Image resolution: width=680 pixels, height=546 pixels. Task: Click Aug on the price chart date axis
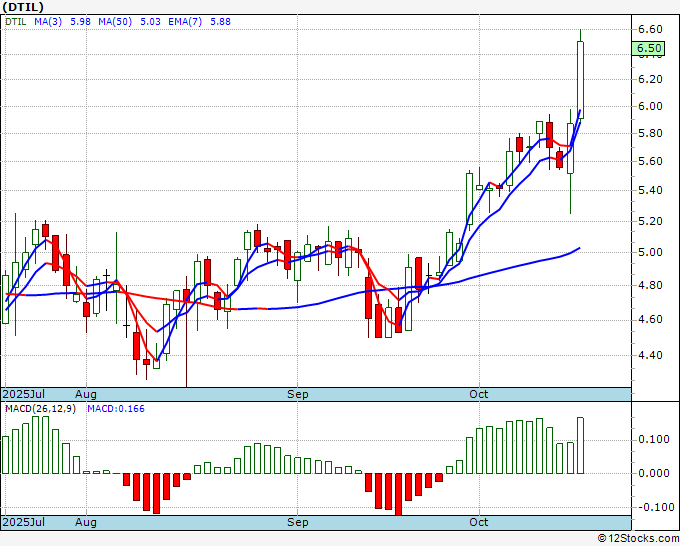pos(85,394)
